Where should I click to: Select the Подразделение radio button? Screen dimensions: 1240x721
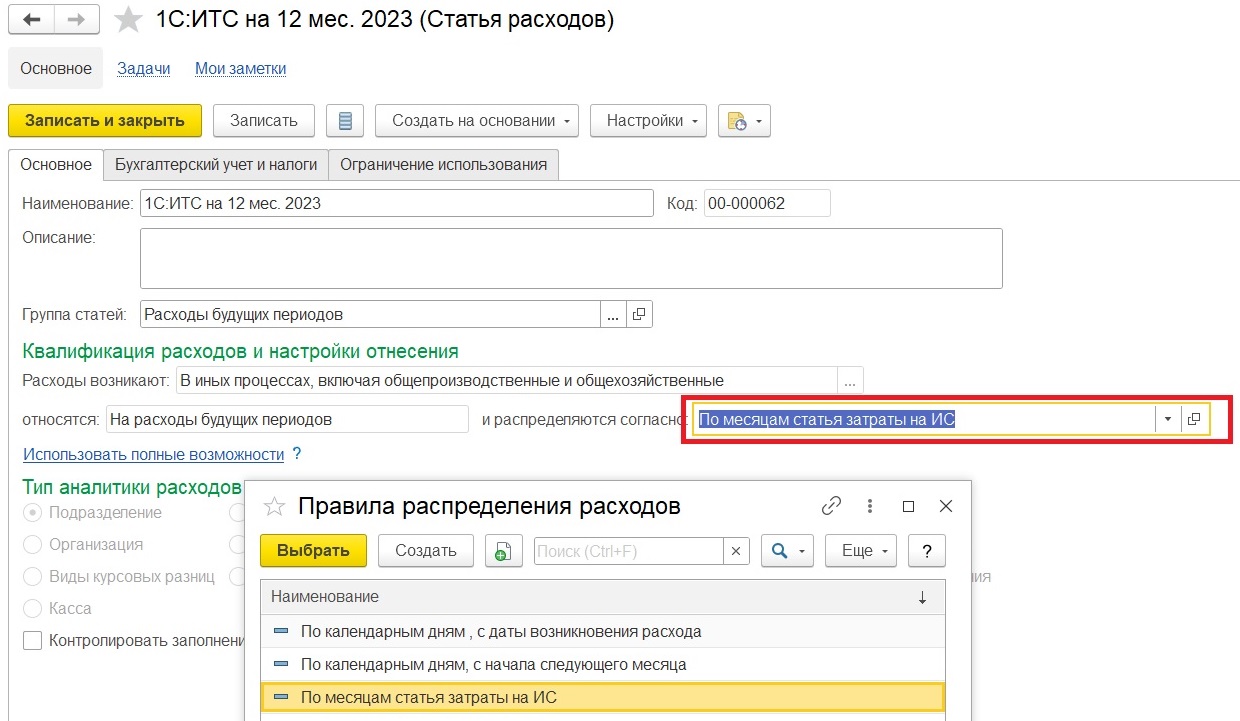pos(33,512)
